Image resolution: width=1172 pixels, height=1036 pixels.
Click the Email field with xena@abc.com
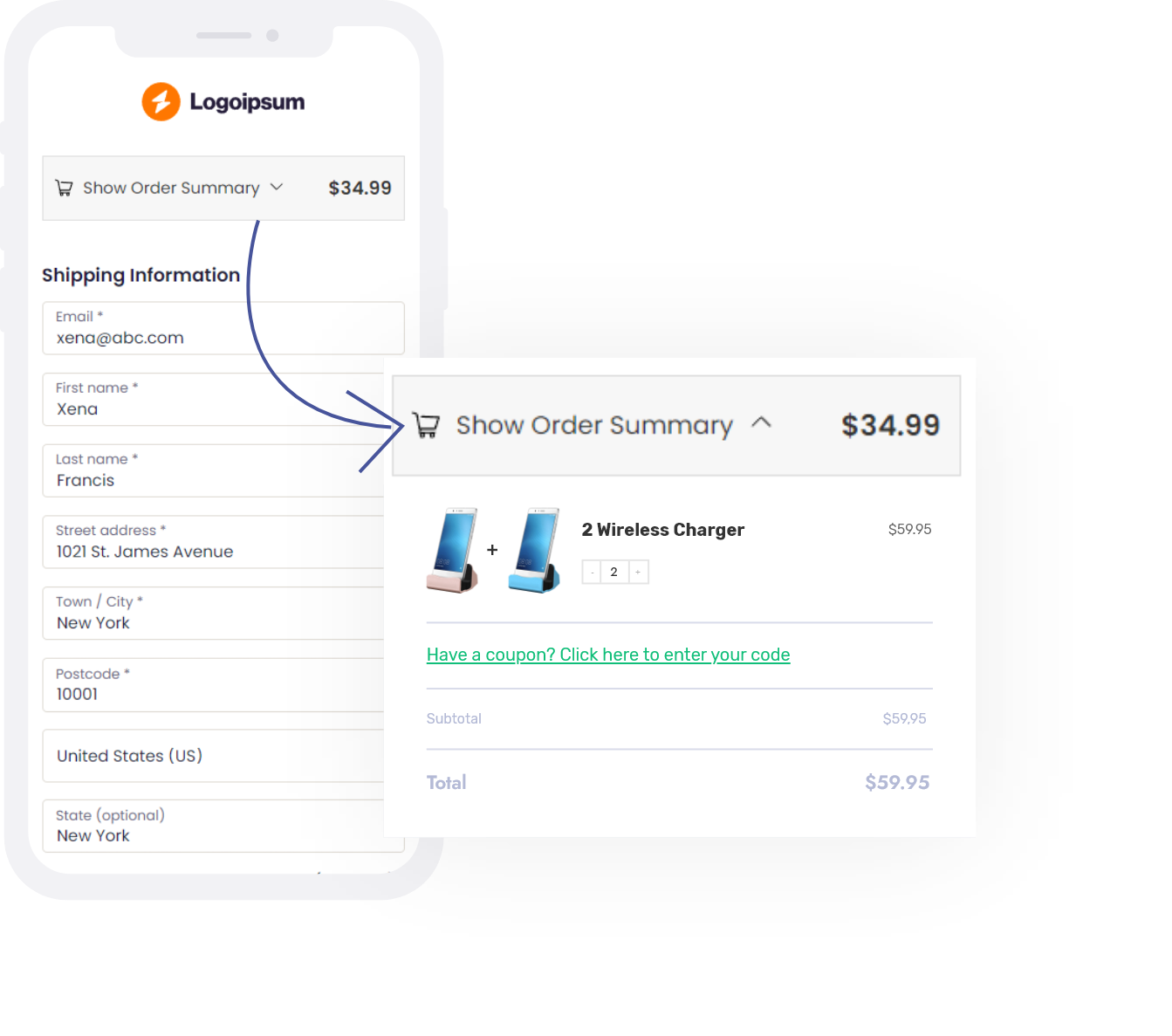[x=223, y=328]
